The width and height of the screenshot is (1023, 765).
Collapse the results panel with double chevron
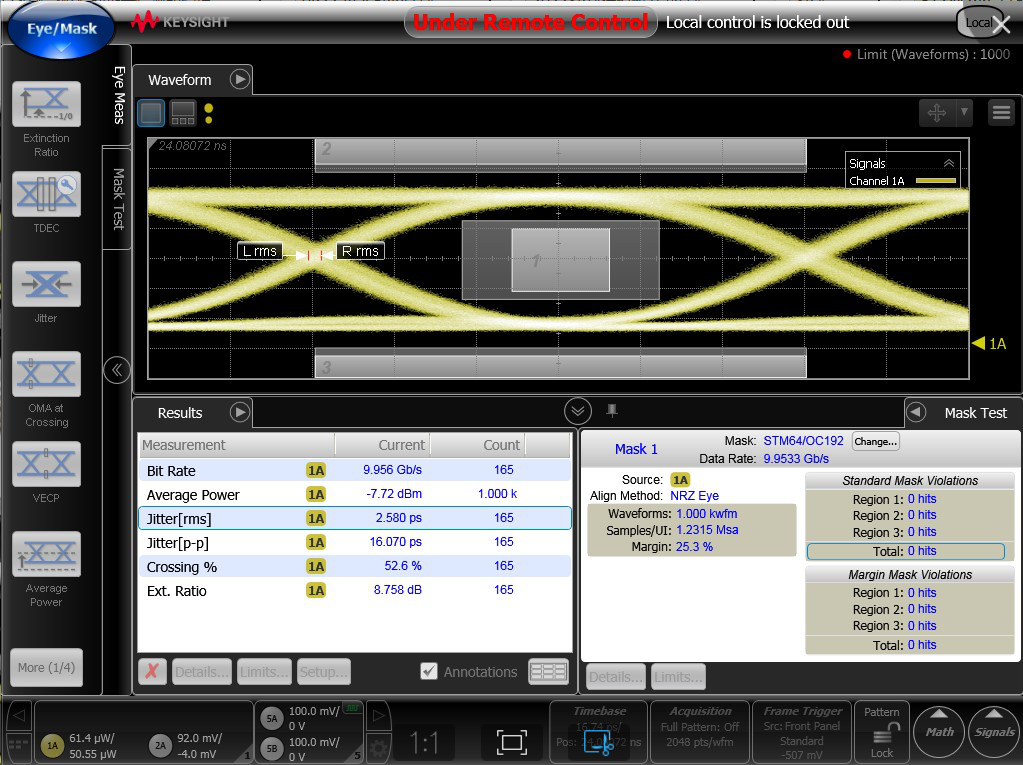[x=577, y=411]
